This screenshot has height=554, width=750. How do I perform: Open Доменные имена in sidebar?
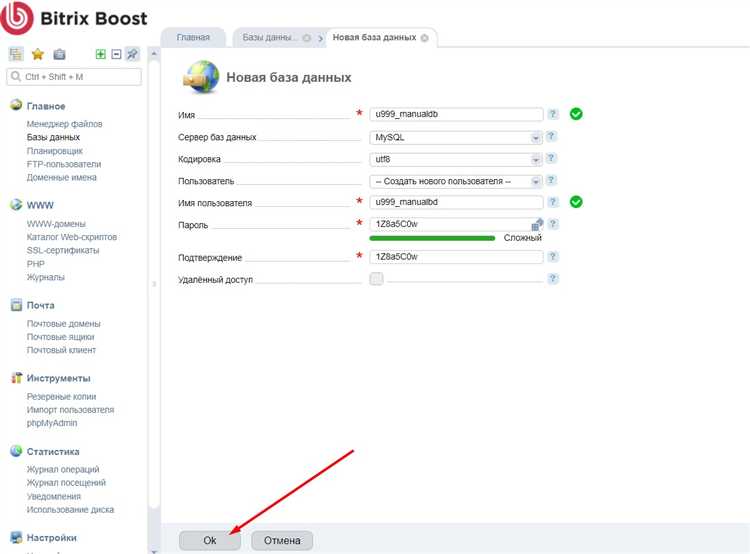tap(62, 177)
